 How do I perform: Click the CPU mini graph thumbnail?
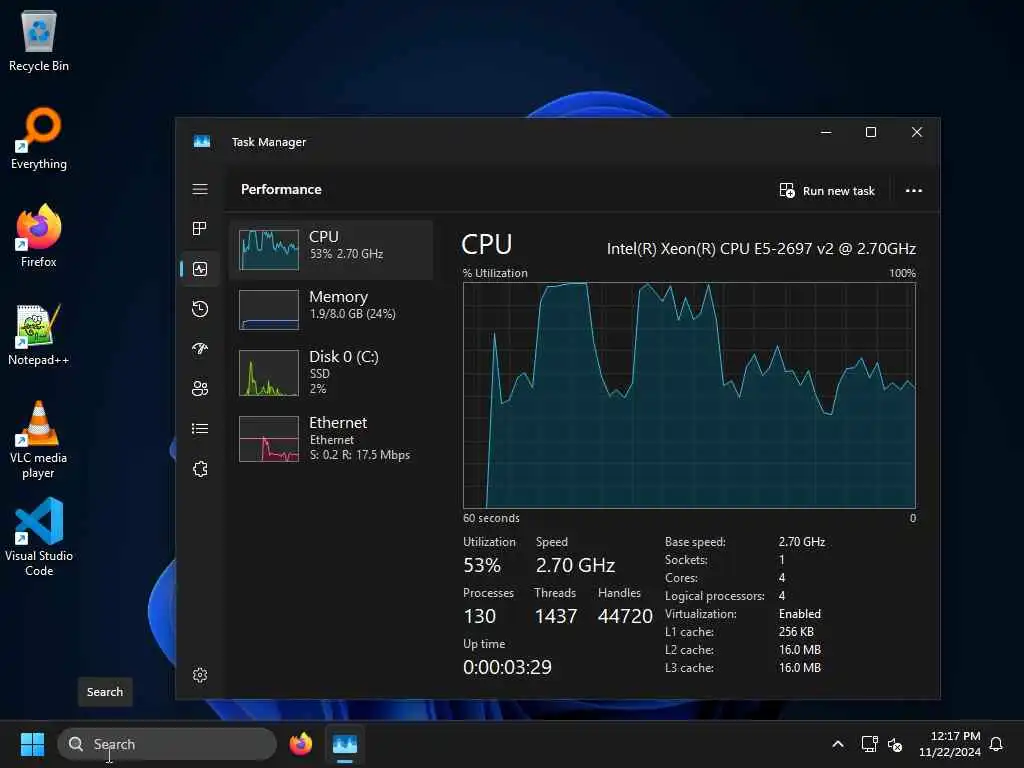point(268,249)
